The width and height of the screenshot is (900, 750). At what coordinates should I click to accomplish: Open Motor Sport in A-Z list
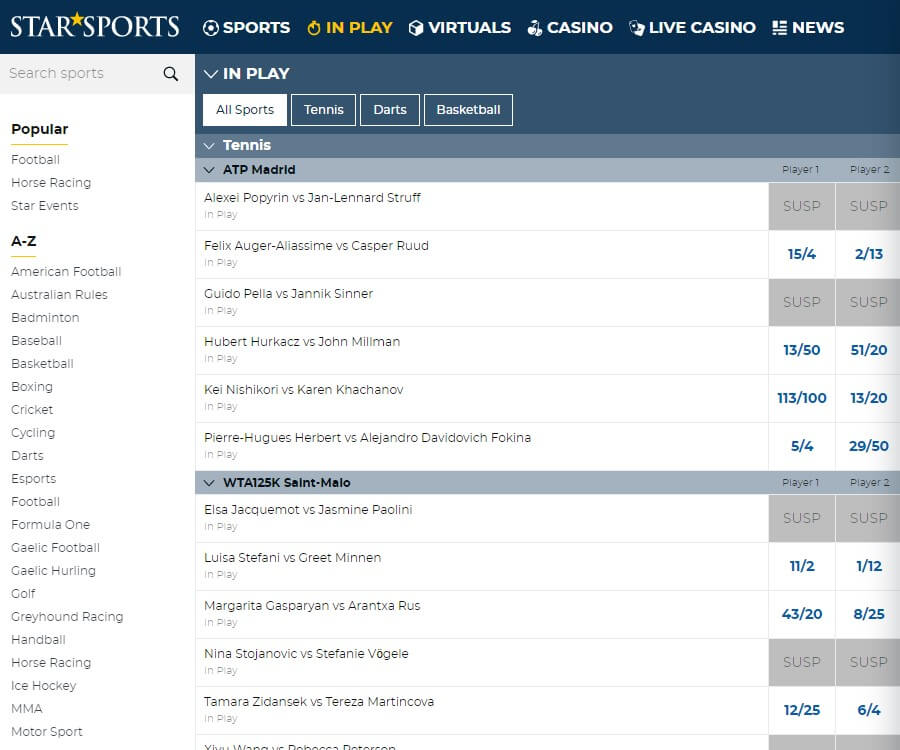pos(47,732)
